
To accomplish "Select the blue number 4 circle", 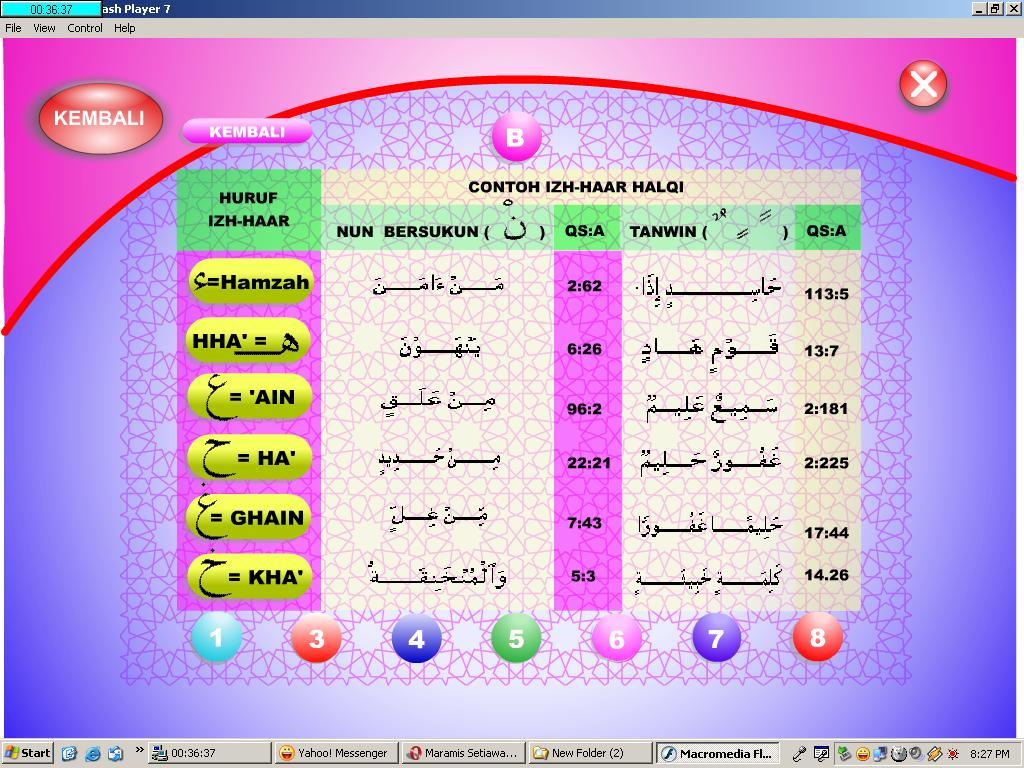I will pos(417,637).
